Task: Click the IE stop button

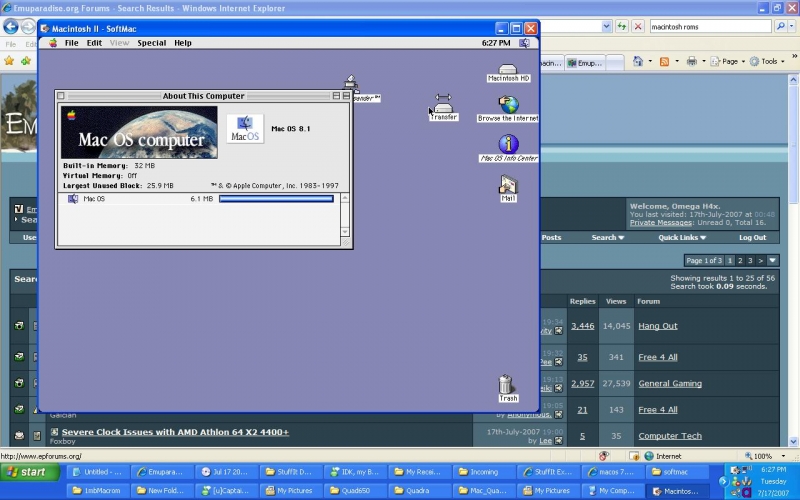Action: point(638,27)
